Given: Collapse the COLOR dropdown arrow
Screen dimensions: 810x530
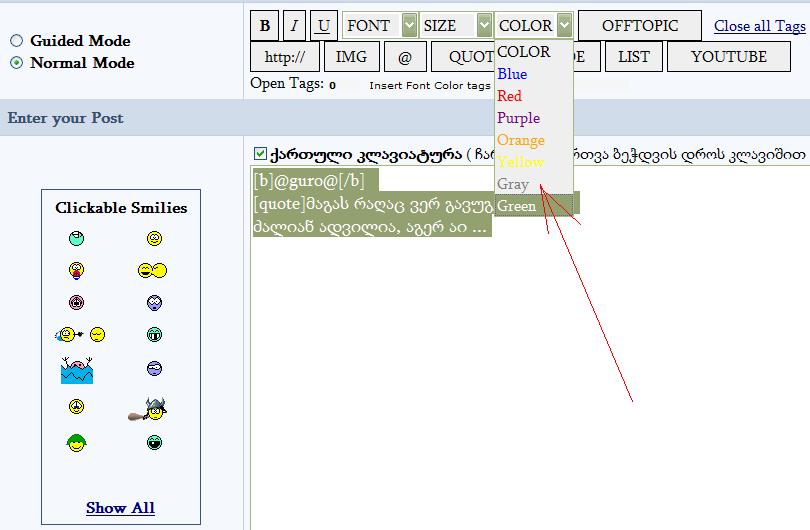Looking at the screenshot, I should (x=565, y=25).
